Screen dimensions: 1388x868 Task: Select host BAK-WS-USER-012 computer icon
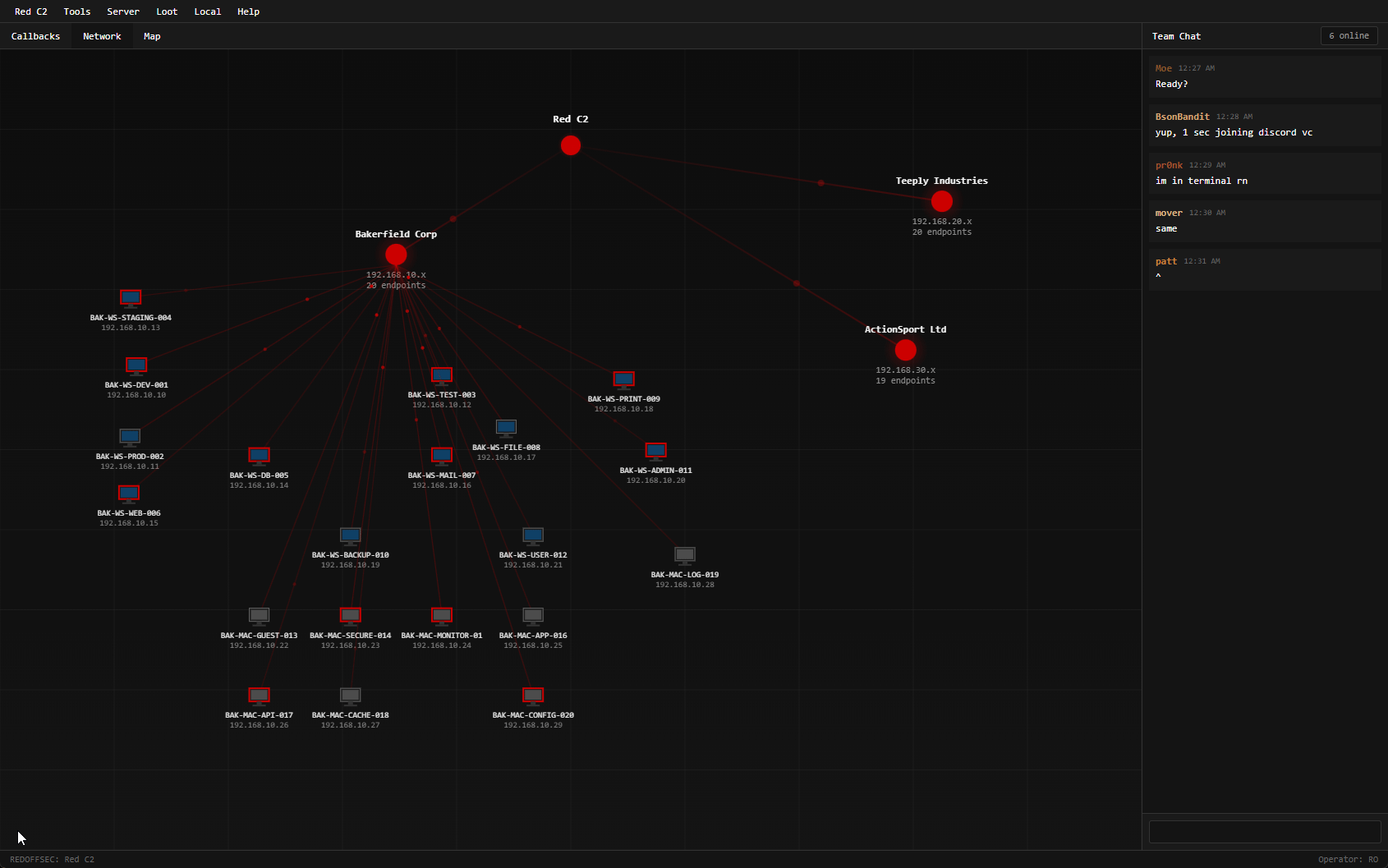click(x=533, y=535)
